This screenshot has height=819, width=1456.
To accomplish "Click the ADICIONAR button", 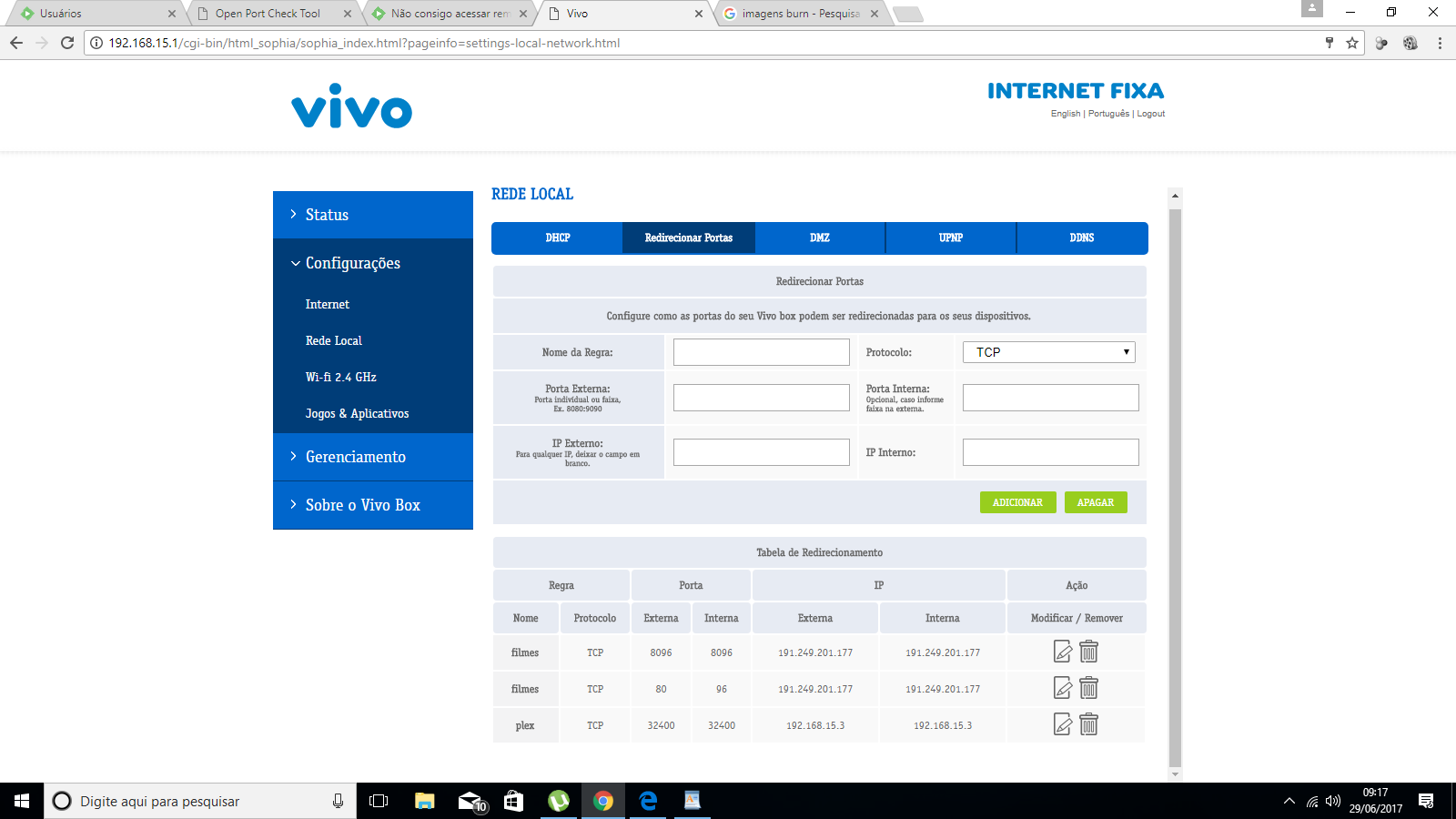I will (1018, 502).
